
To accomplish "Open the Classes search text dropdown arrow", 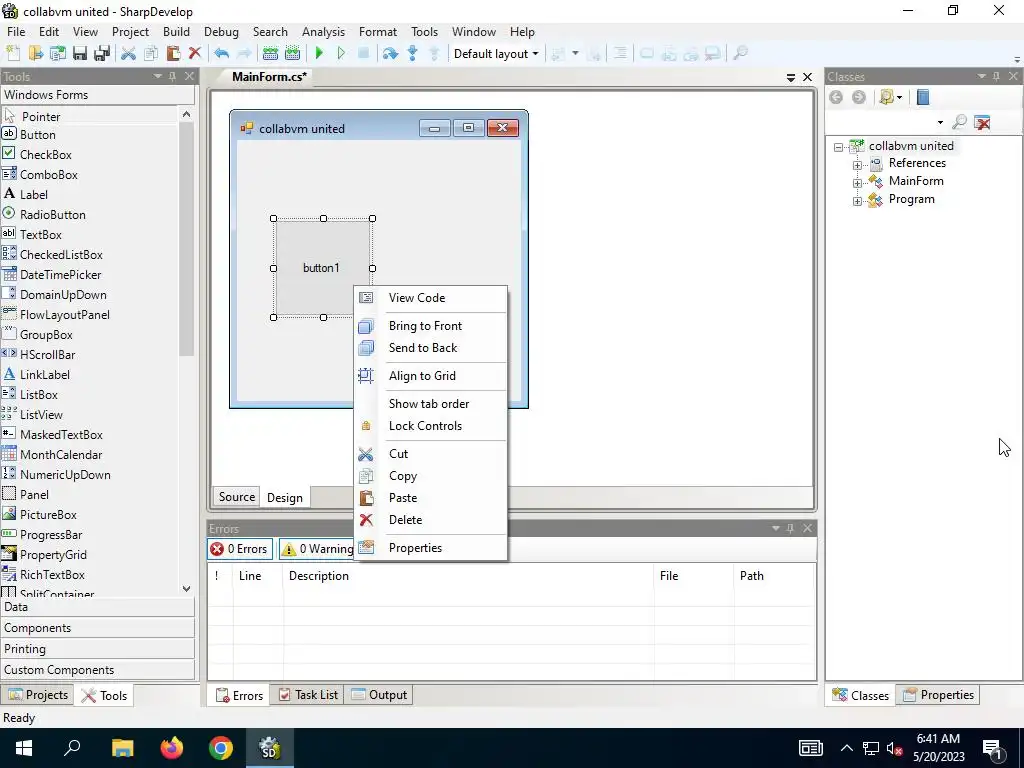I will click(x=940, y=122).
